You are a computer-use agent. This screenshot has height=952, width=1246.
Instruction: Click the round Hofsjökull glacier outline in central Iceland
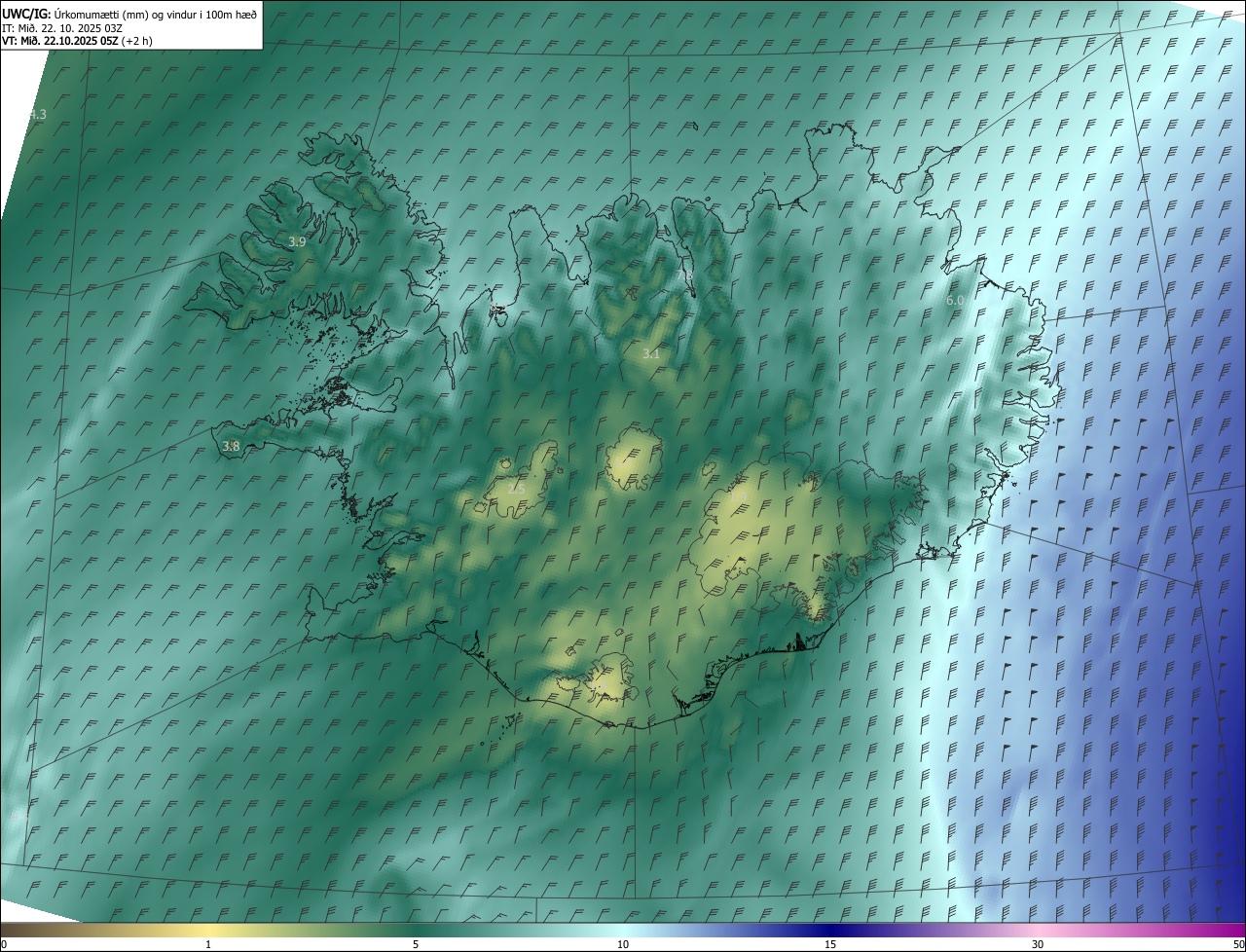(x=634, y=460)
